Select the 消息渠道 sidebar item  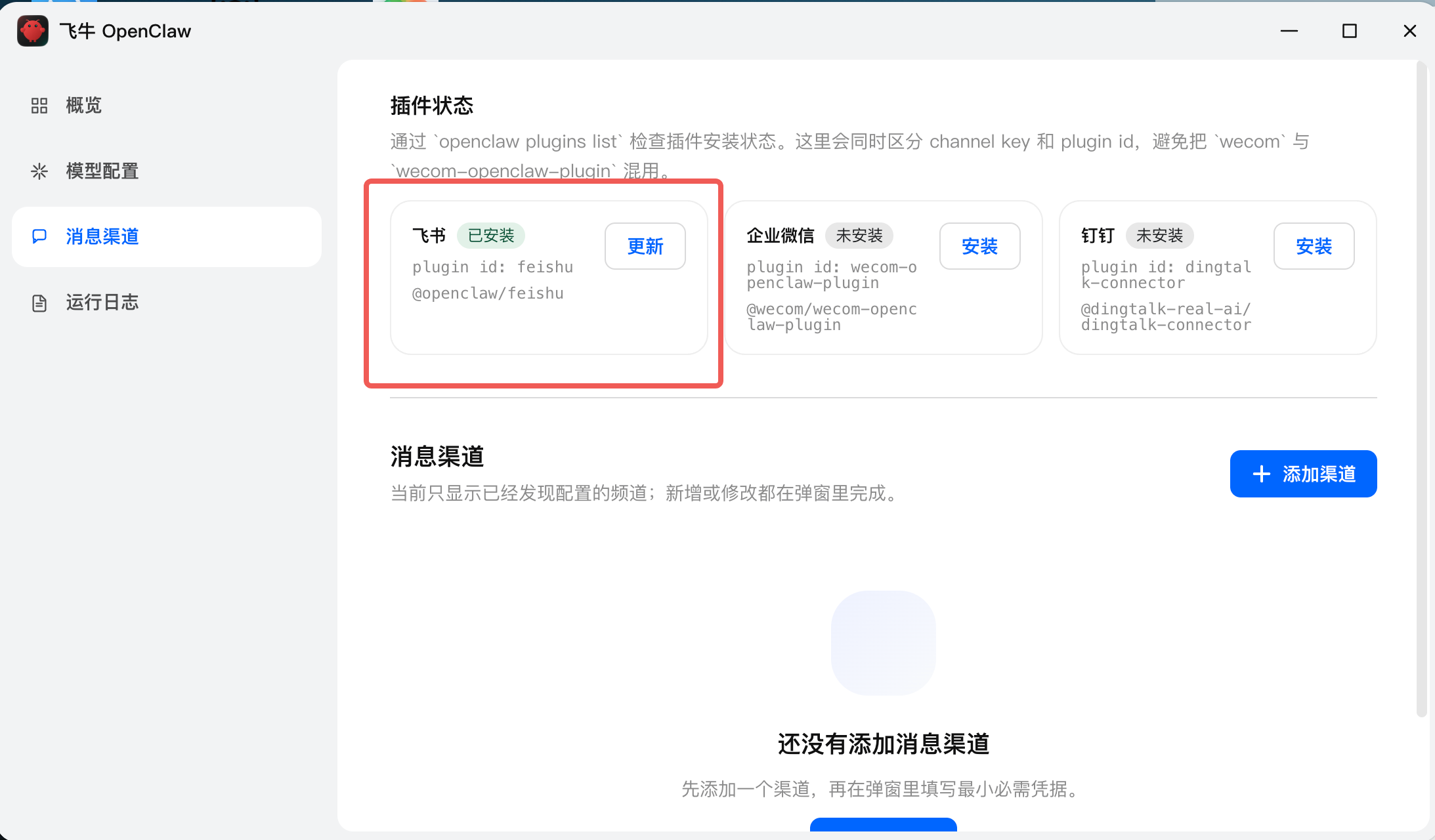pos(102,236)
